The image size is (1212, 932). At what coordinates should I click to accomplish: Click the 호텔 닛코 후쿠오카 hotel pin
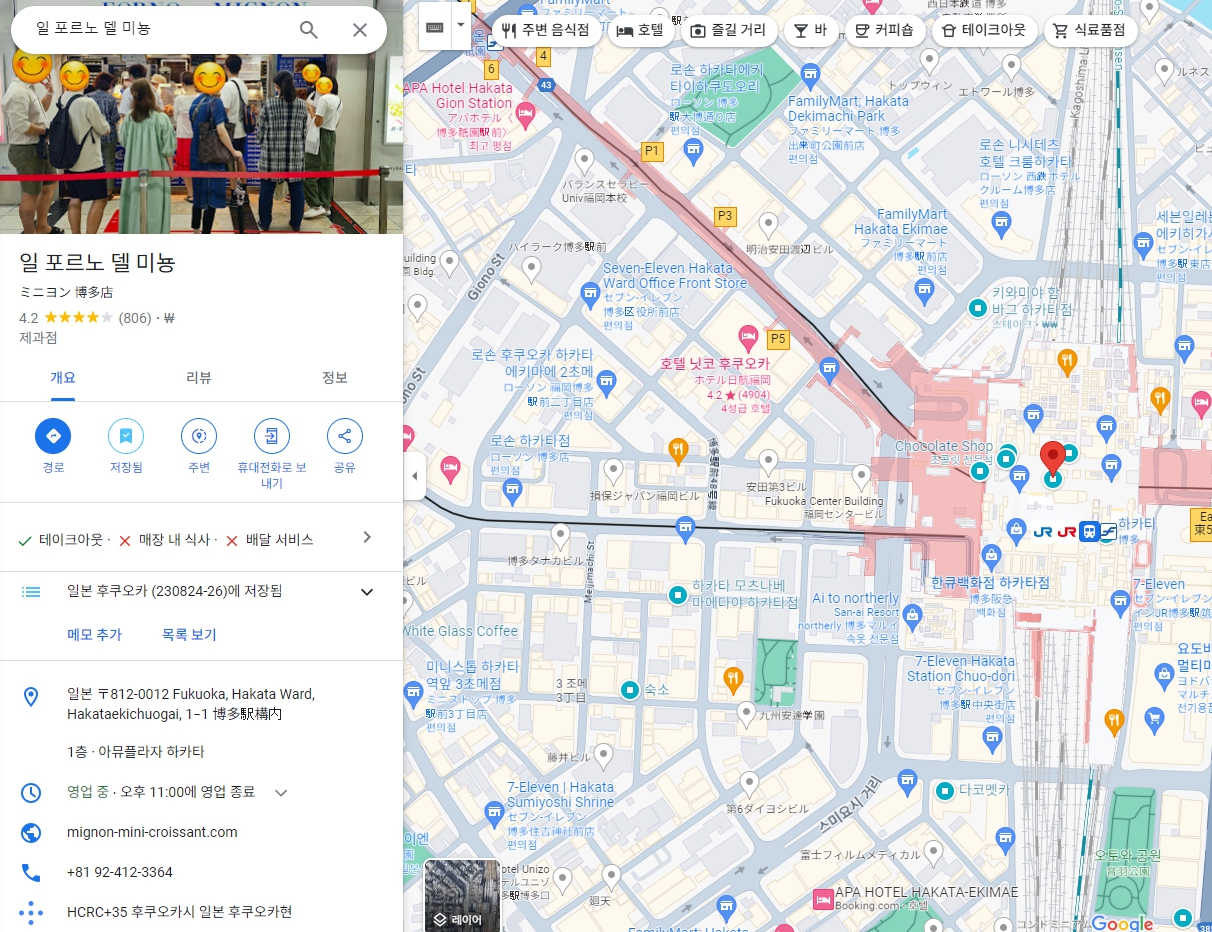click(x=747, y=337)
